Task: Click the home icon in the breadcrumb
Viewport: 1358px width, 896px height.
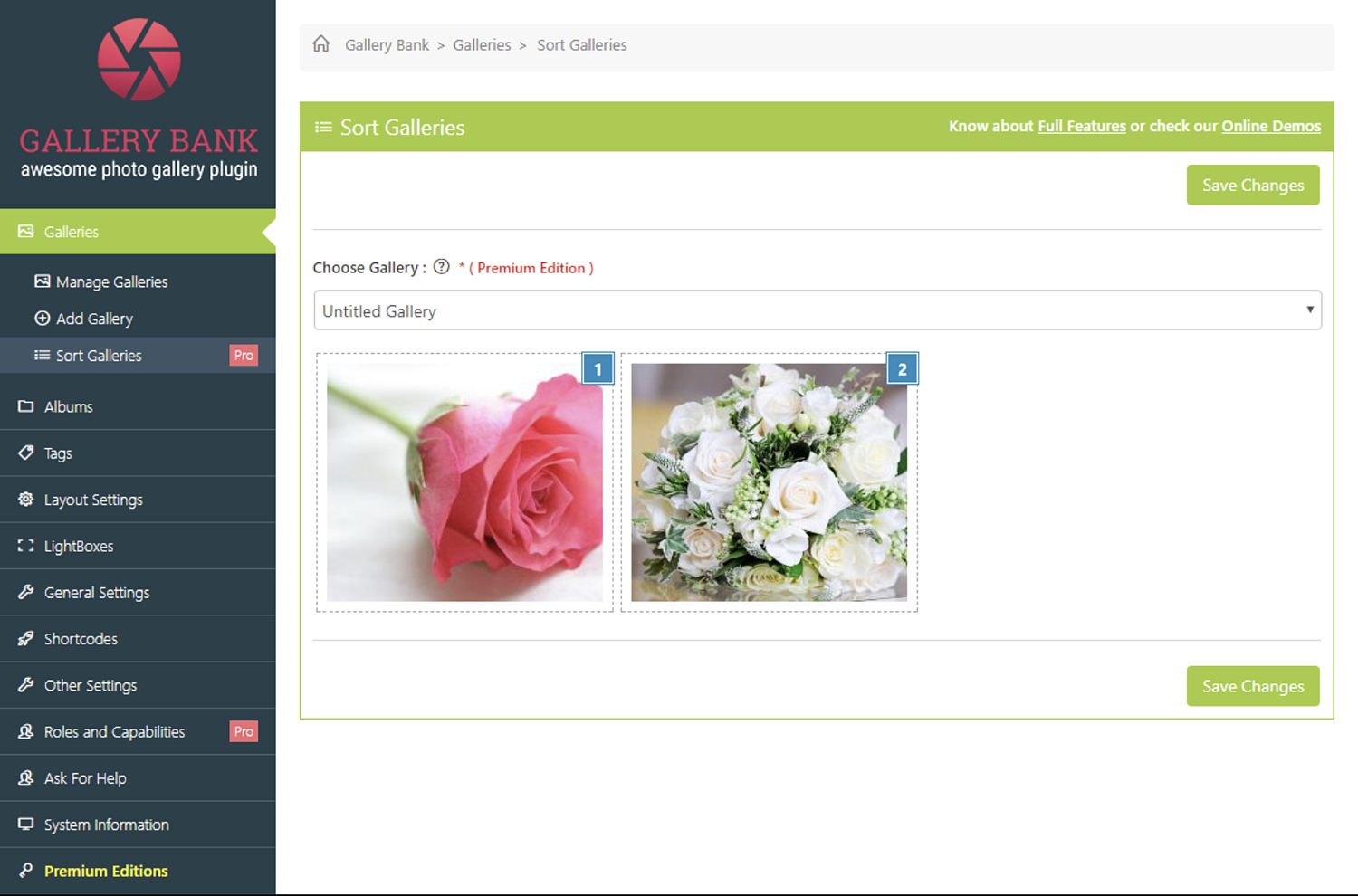Action: coord(321,44)
